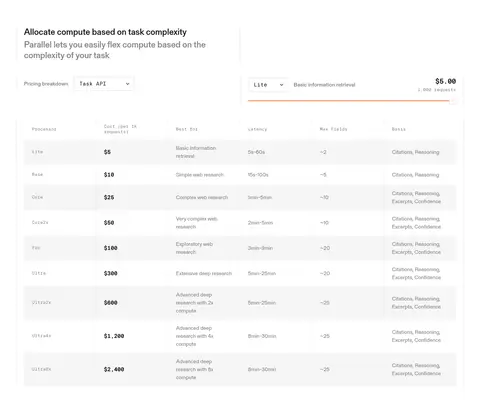Click the $1,200 cost cell
Image resolution: width=480 pixels, height=413 pixels.
[x=114, y=336]
